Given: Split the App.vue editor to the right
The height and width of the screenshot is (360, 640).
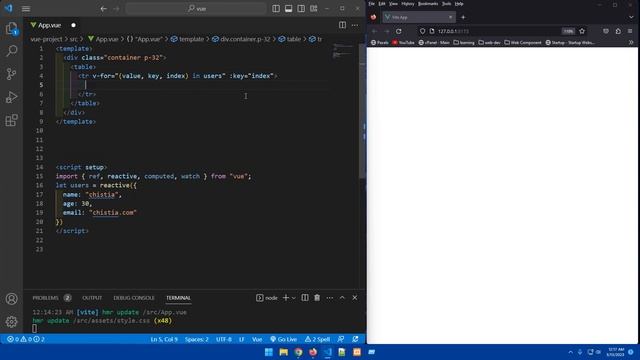Looking at the screenshot, I should [x=342, y=25].
